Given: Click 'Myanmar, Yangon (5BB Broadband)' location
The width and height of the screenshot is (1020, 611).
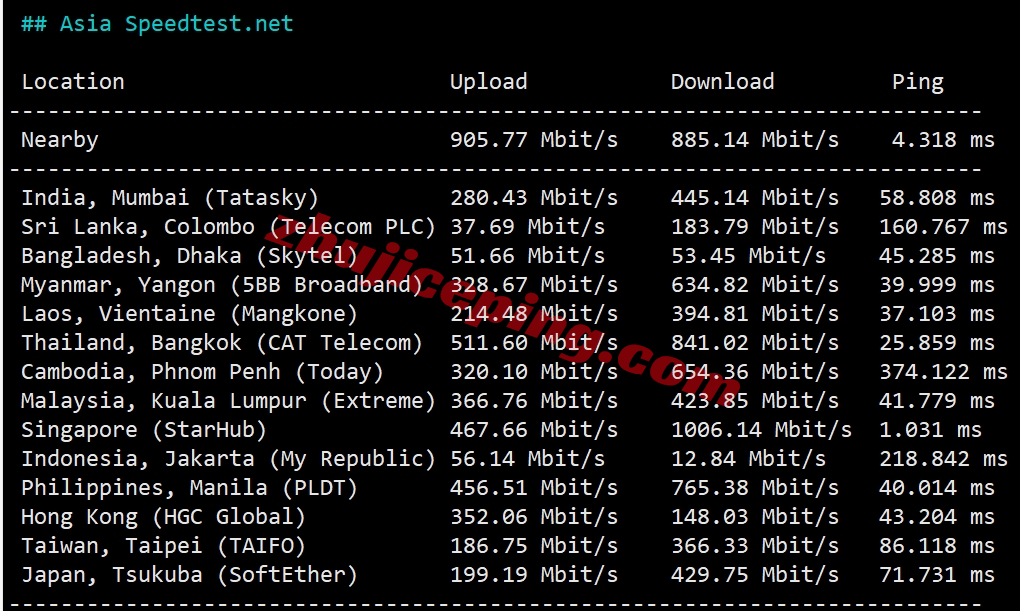Looking at the screenshot, I should 222,285.
